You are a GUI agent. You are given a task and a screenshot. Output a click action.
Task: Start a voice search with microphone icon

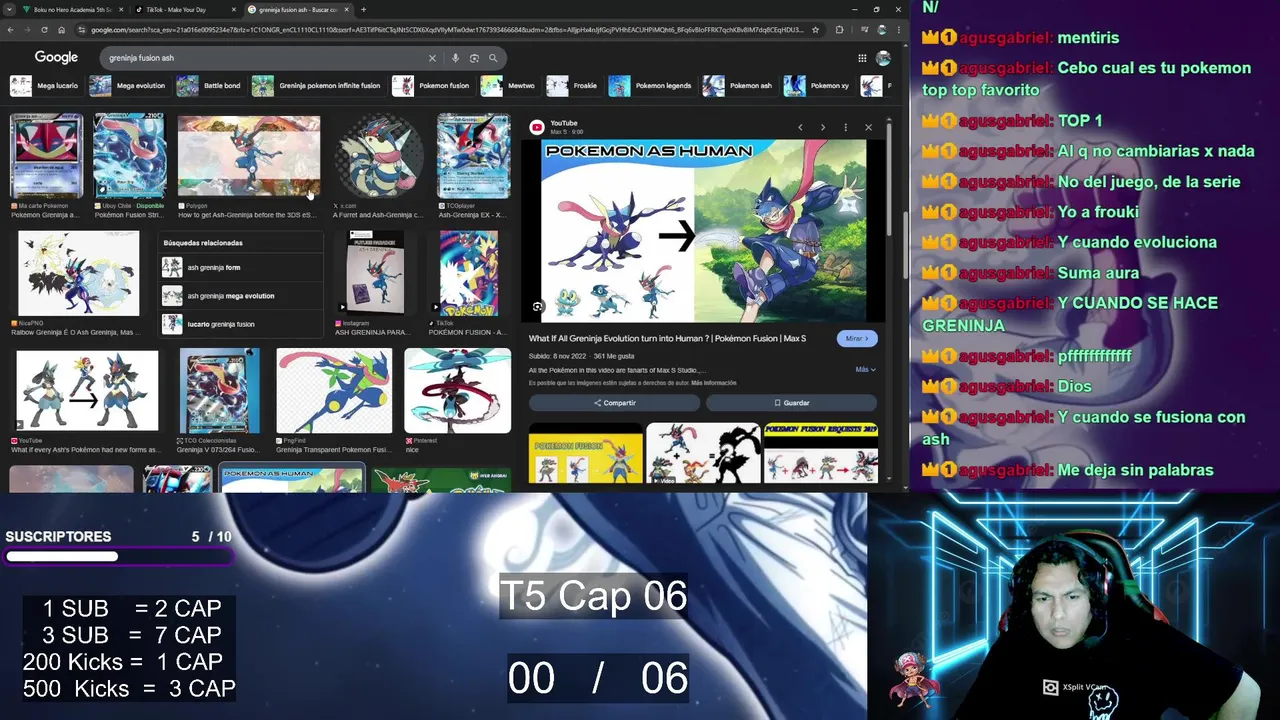[x=455, y=58]
